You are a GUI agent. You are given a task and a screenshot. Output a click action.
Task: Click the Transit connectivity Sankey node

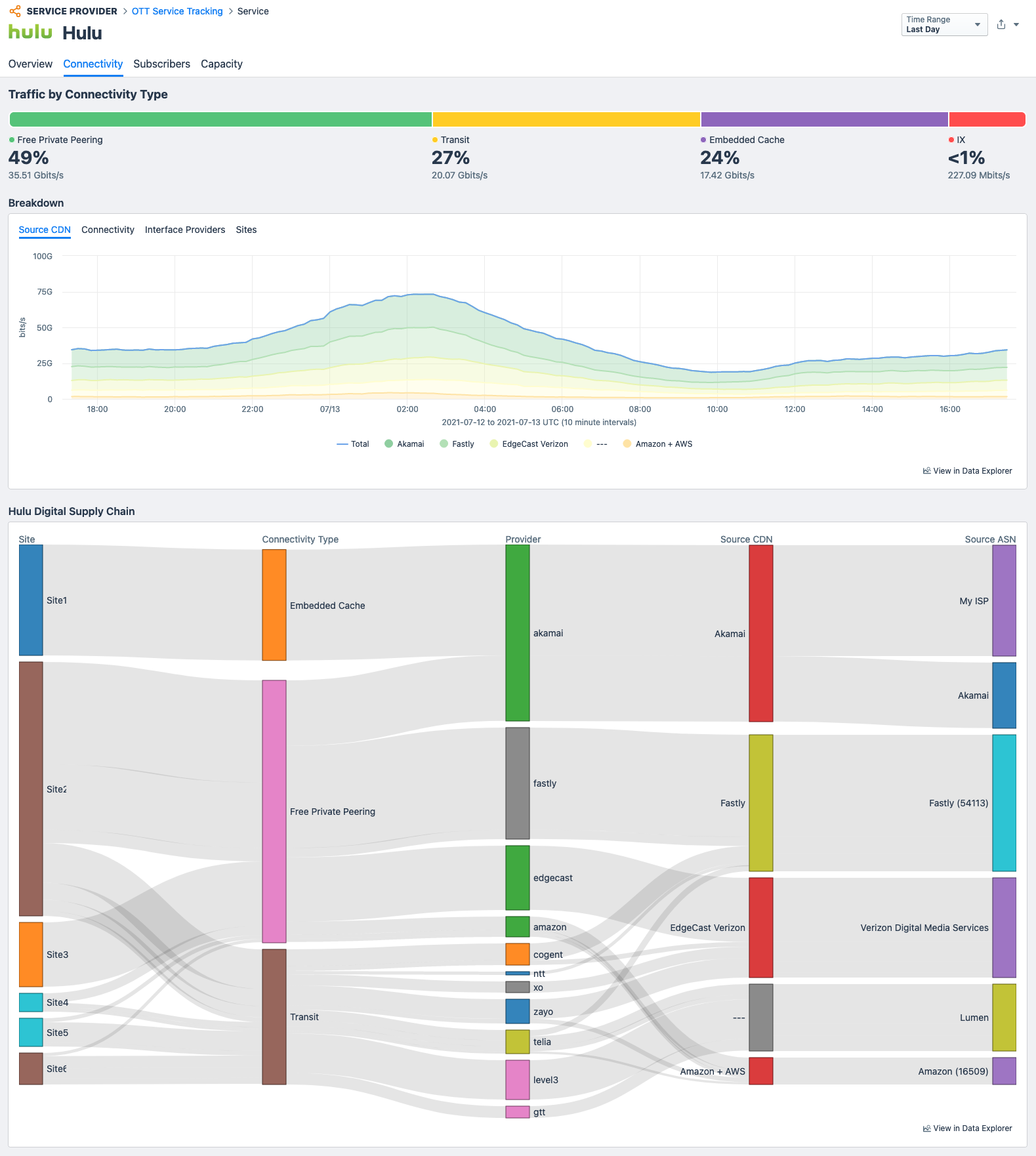point(274,1017)
